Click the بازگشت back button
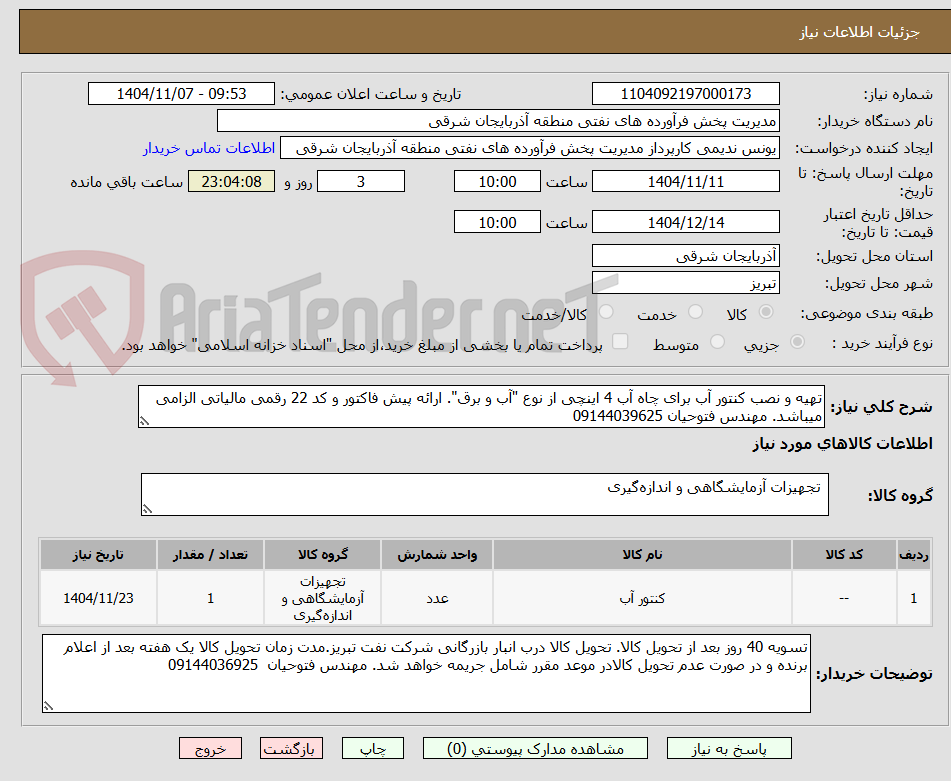 coord(291,748)
